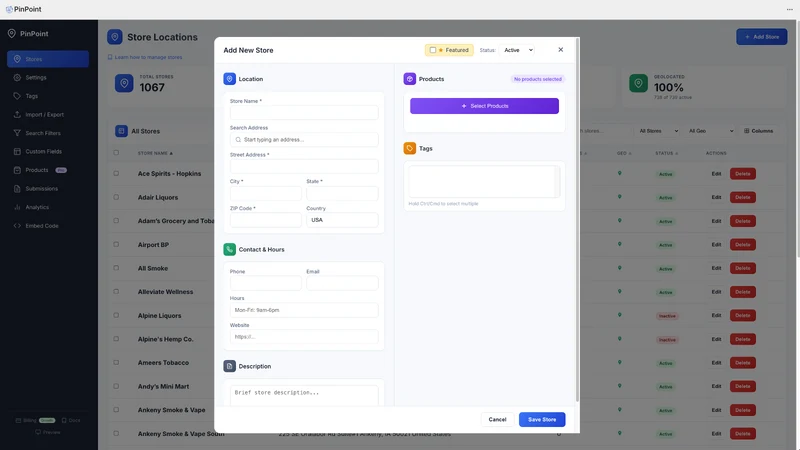800x450 pixels.
Task: Click the geo pin for Ace Spirits - Hopkins
Action: [619, 173]
